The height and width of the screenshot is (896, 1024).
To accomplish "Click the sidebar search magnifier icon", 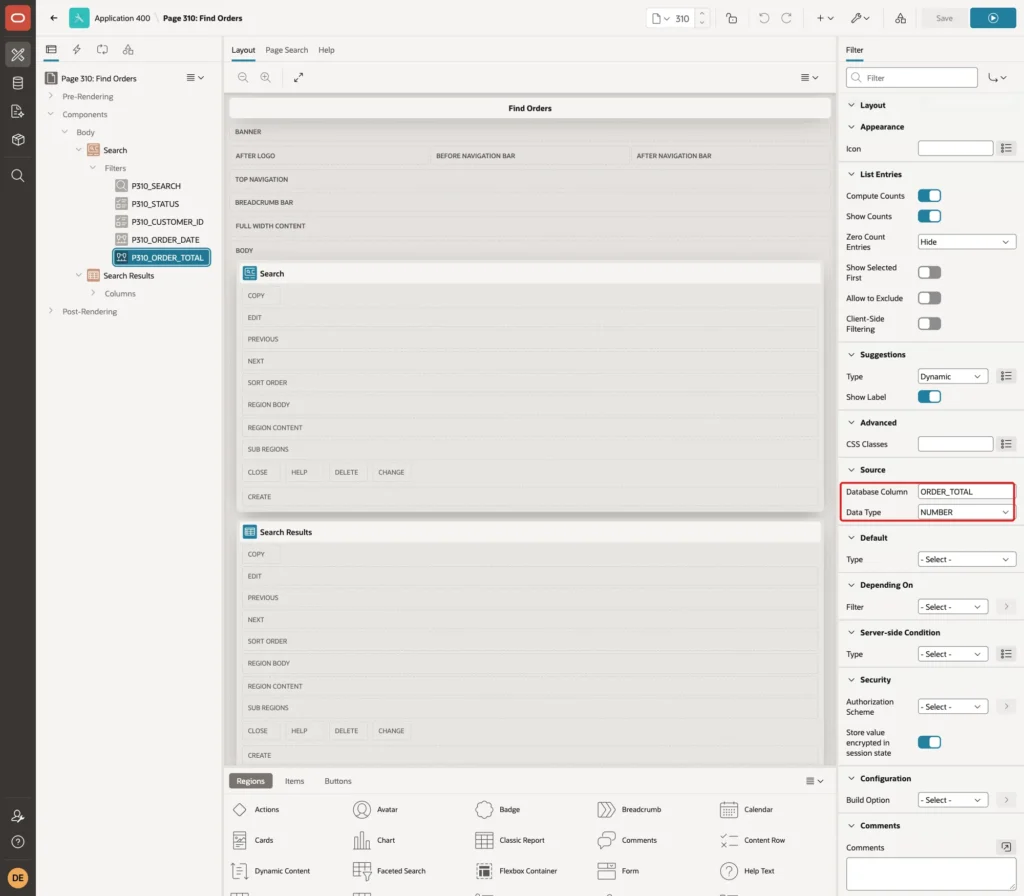I will pos(18,176).
